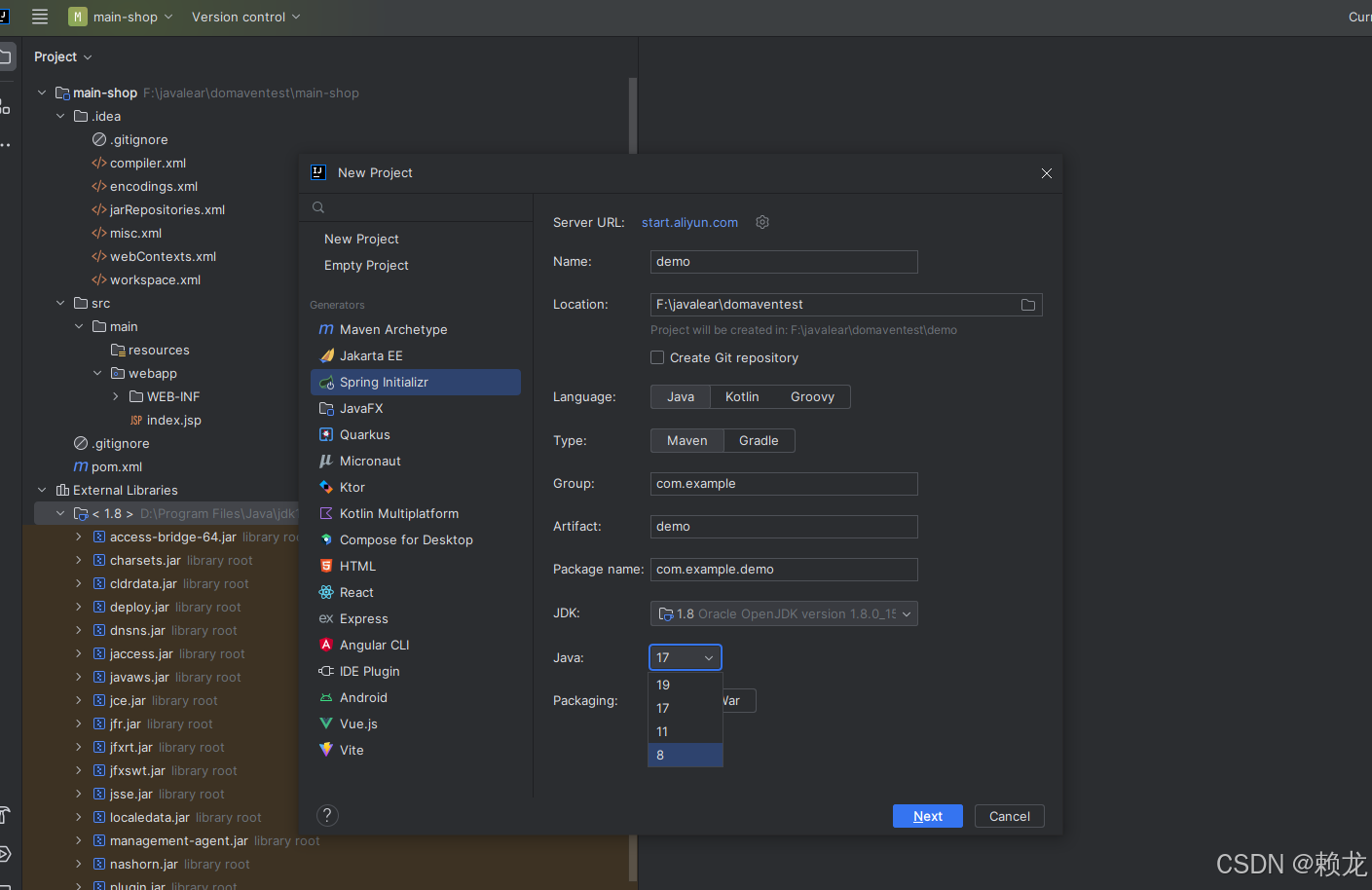
Task: Click the help question mark button
Action: 328,816
